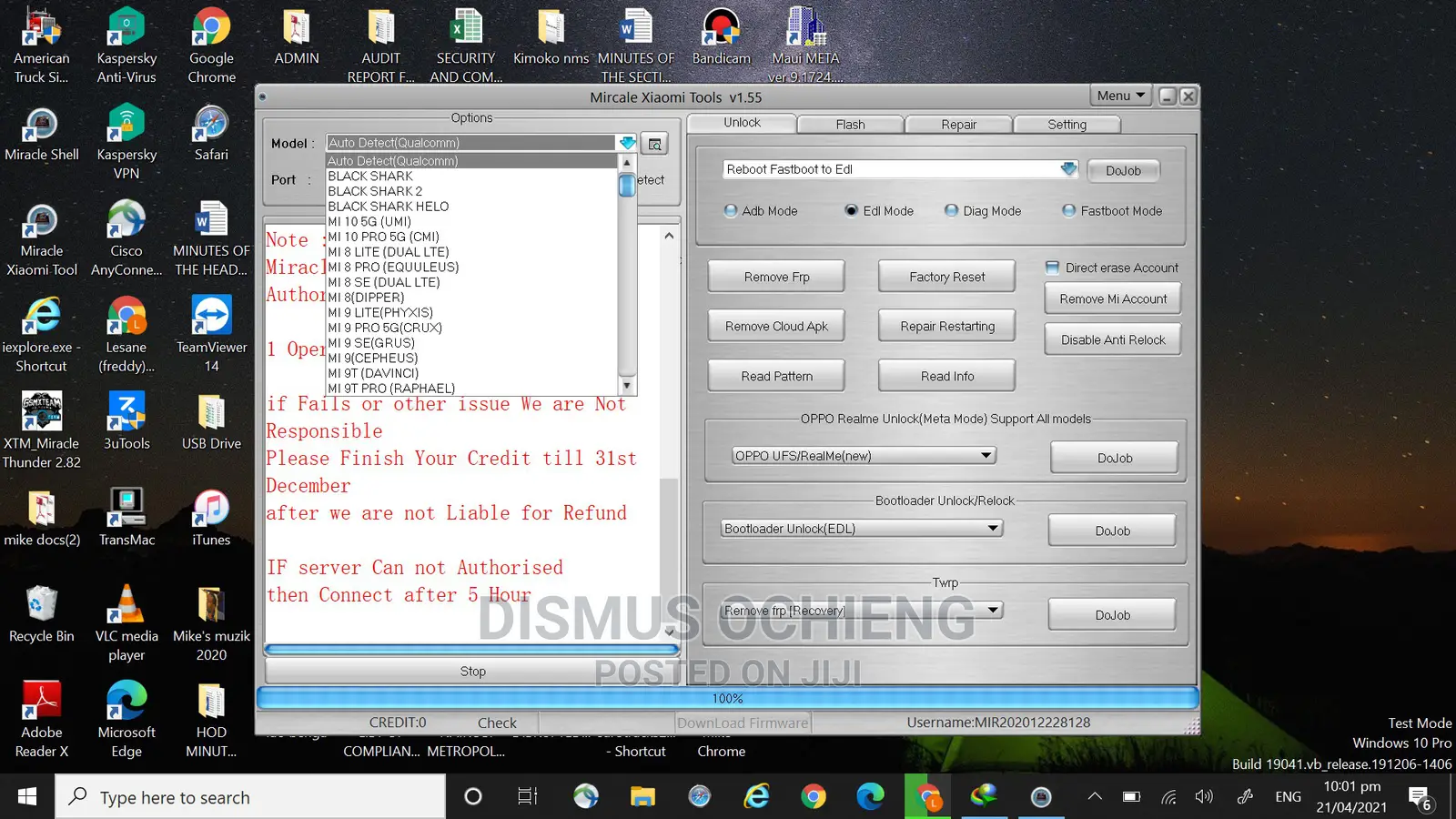Screen dimensions: 1456x819
Task: Click the model list scrollbar thumb
Action: 626,185
